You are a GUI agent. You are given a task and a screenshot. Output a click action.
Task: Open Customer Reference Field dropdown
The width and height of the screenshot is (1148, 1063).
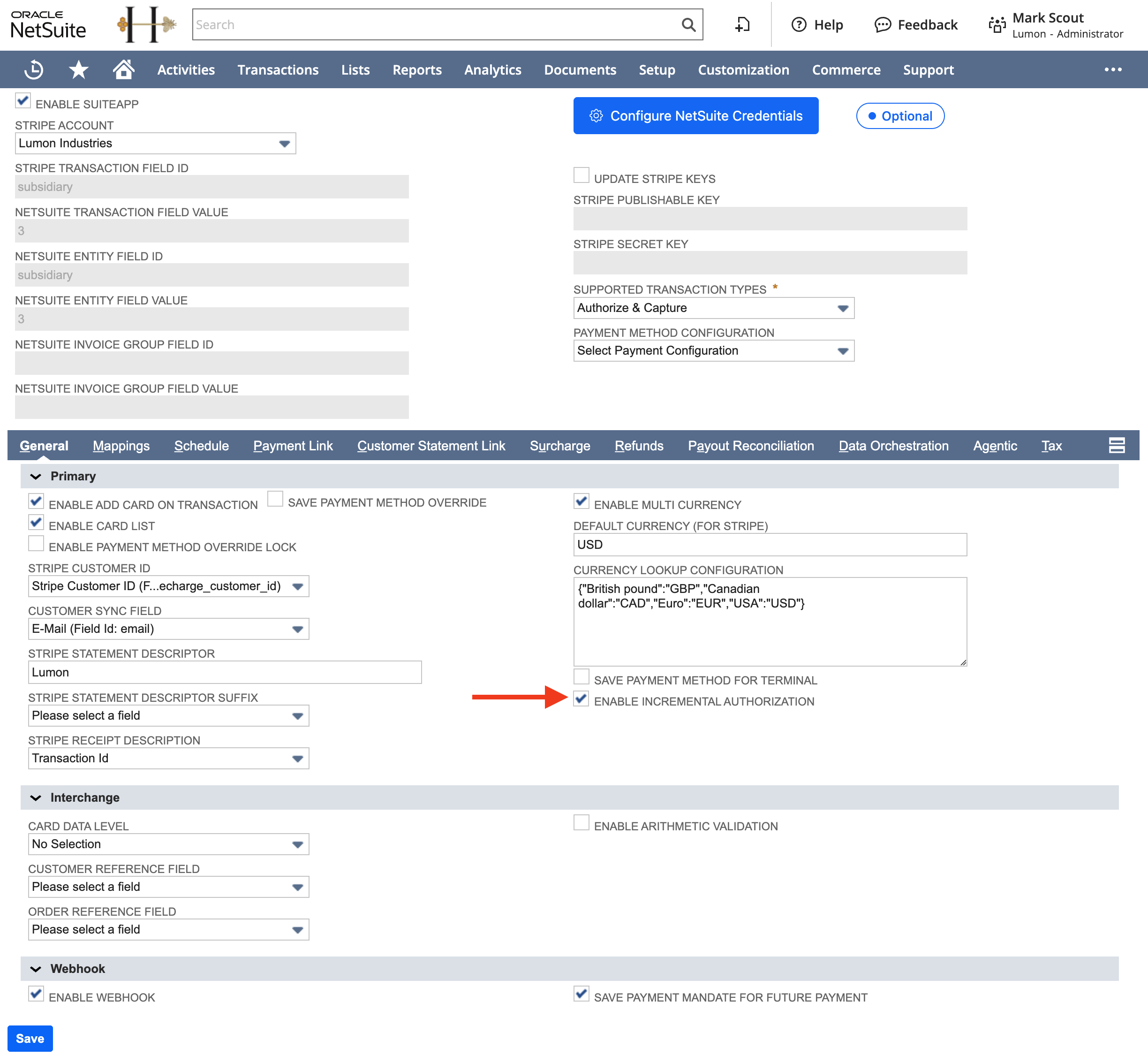(168, 887)
